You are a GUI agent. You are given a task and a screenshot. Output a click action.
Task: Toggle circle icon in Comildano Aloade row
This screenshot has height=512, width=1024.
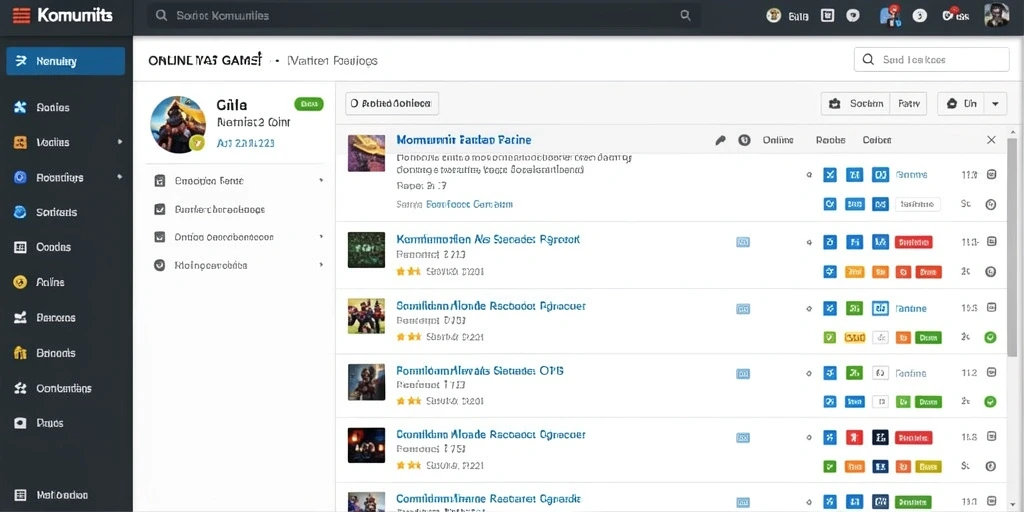[990, 466]
